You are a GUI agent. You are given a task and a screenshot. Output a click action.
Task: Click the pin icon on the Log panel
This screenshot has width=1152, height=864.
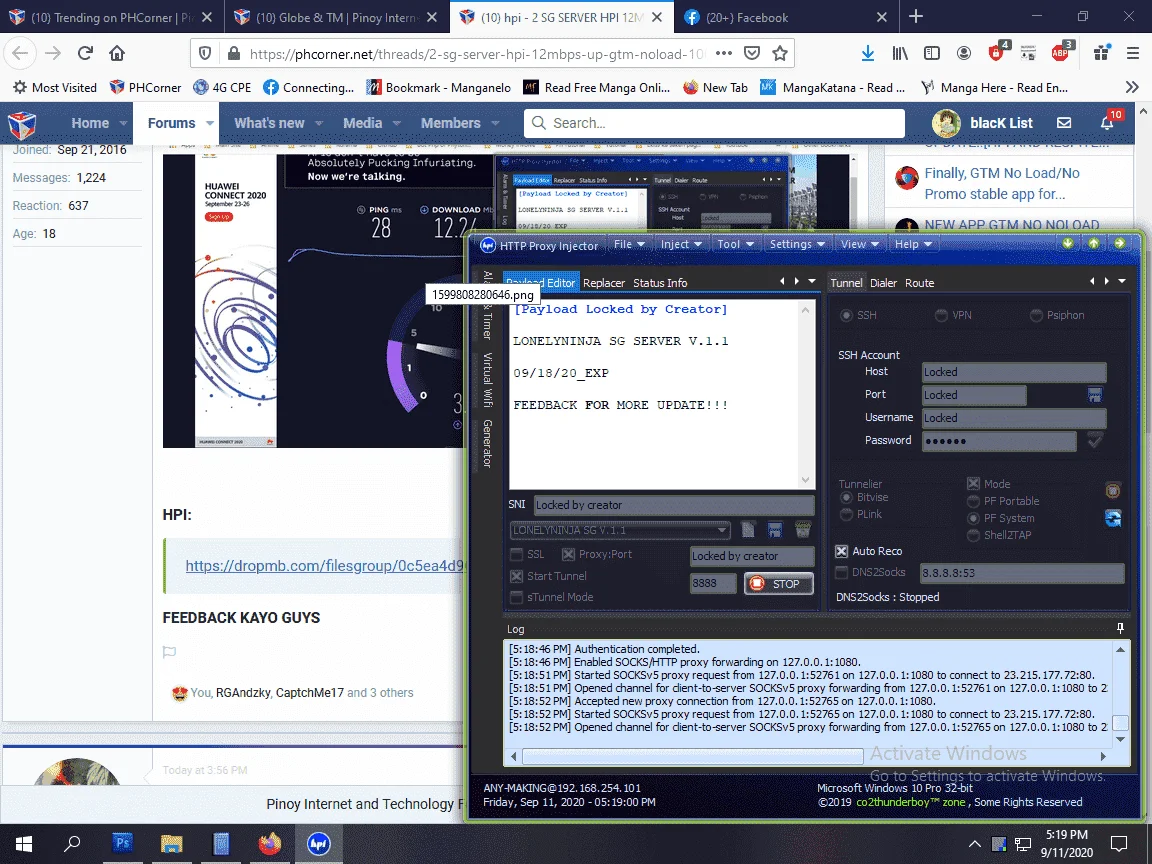click(1120, 628)
